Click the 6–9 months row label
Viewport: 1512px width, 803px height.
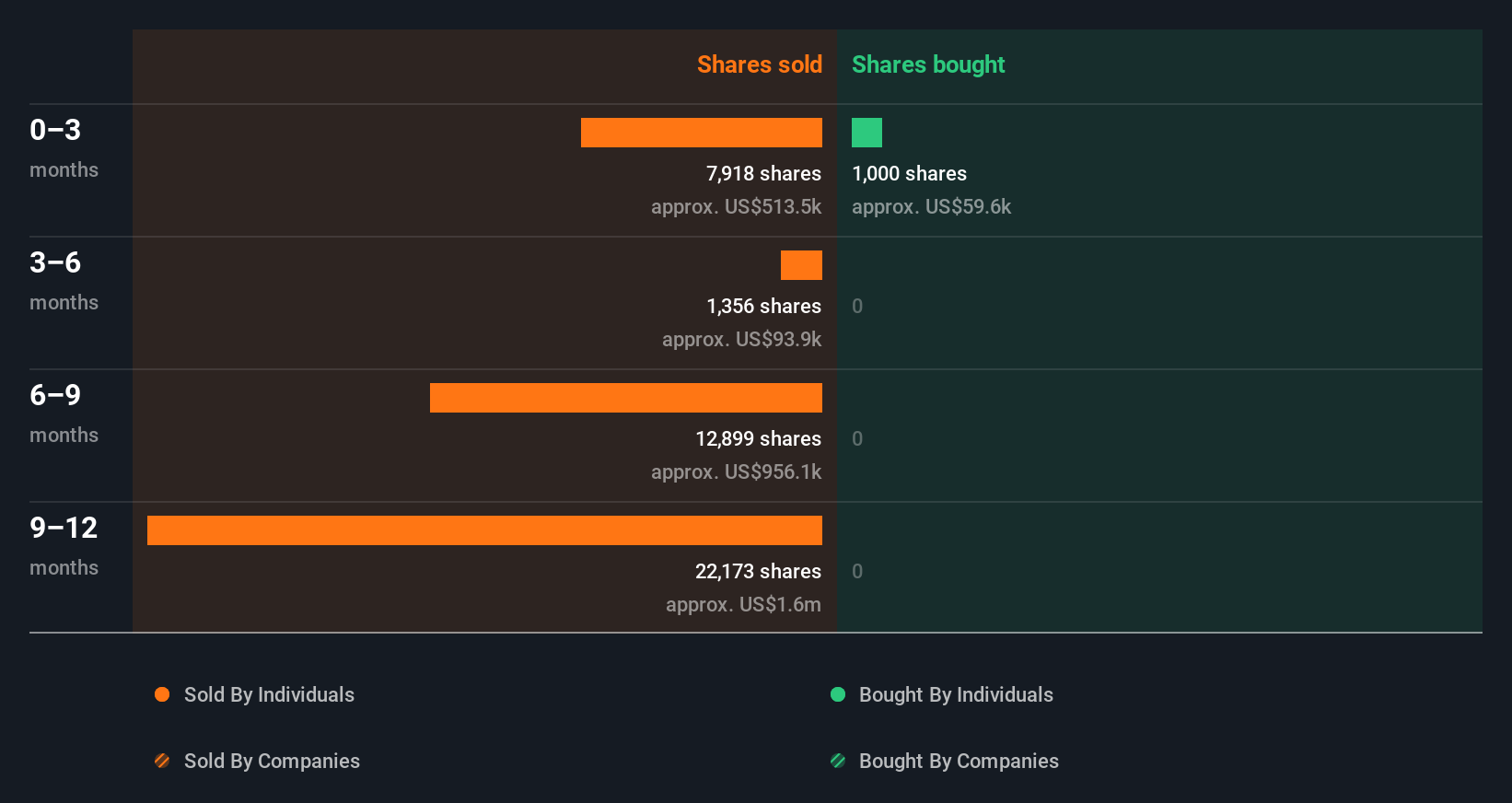click(x=64, y=413)
